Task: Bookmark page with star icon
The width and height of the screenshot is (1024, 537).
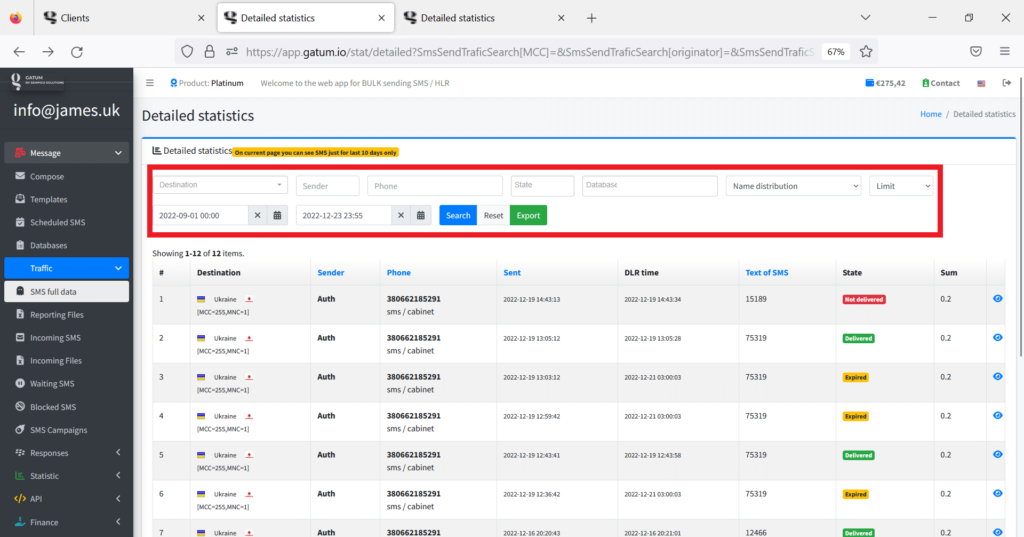Action: point(866,52)
